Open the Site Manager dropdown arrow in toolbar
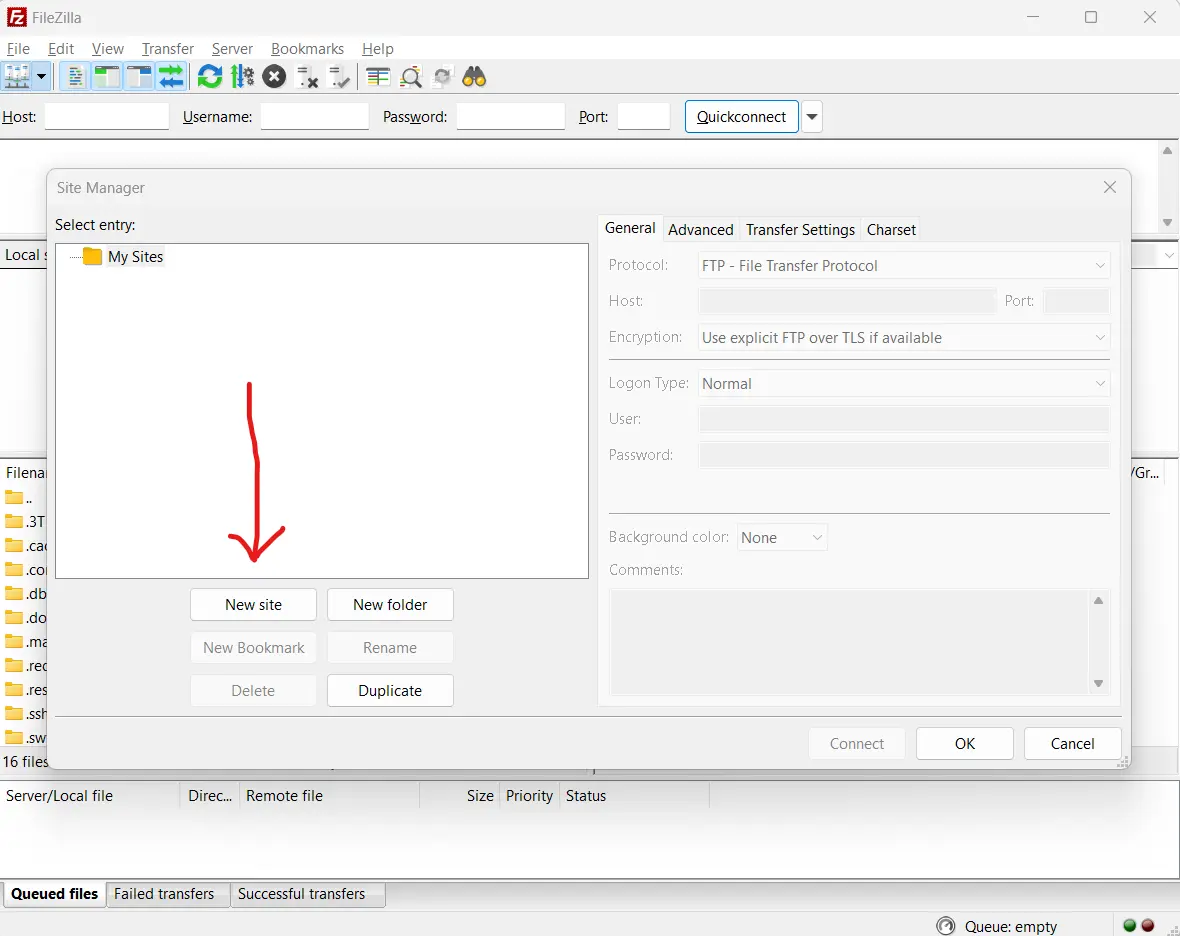 41,77
